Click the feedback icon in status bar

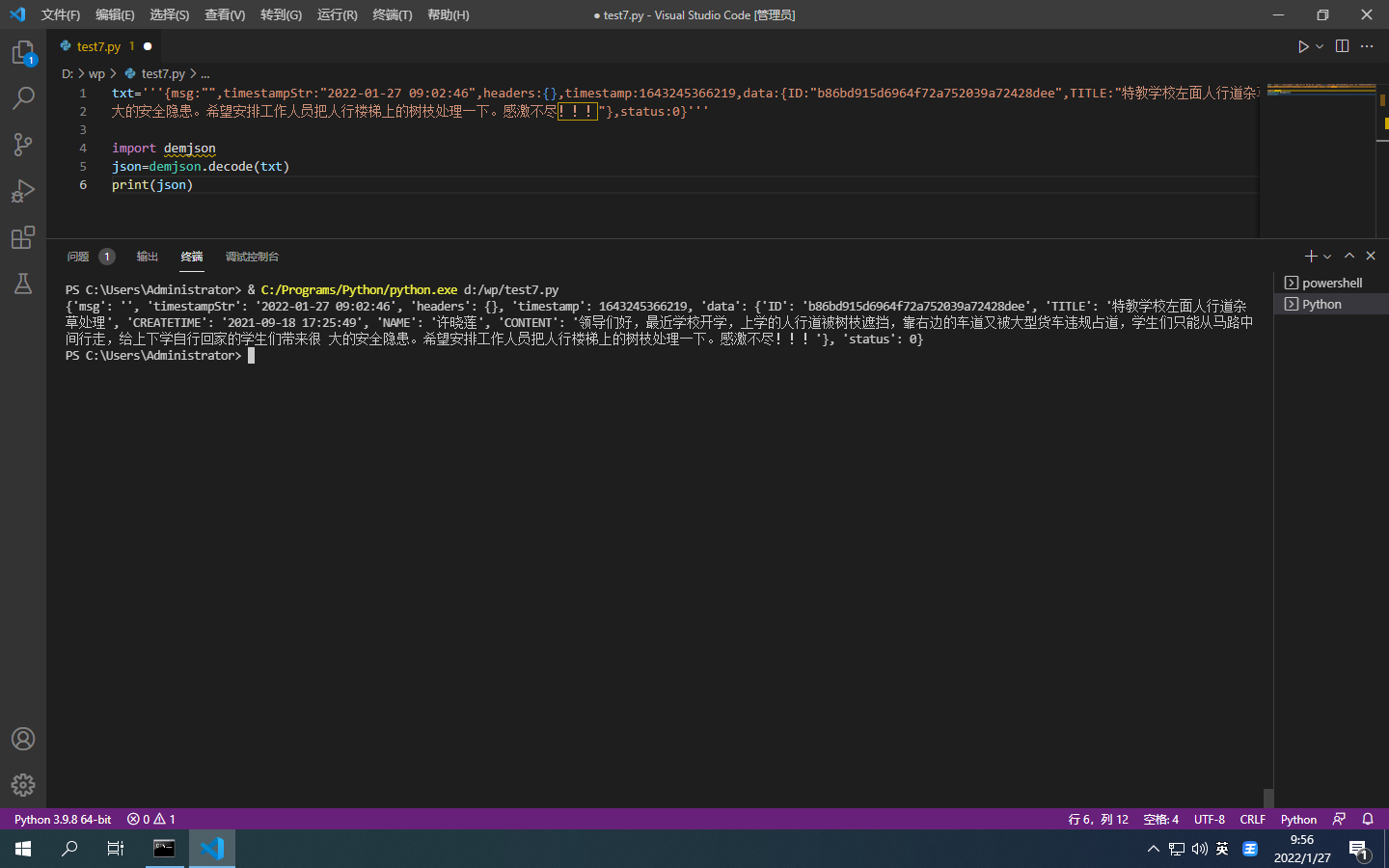1339,819
